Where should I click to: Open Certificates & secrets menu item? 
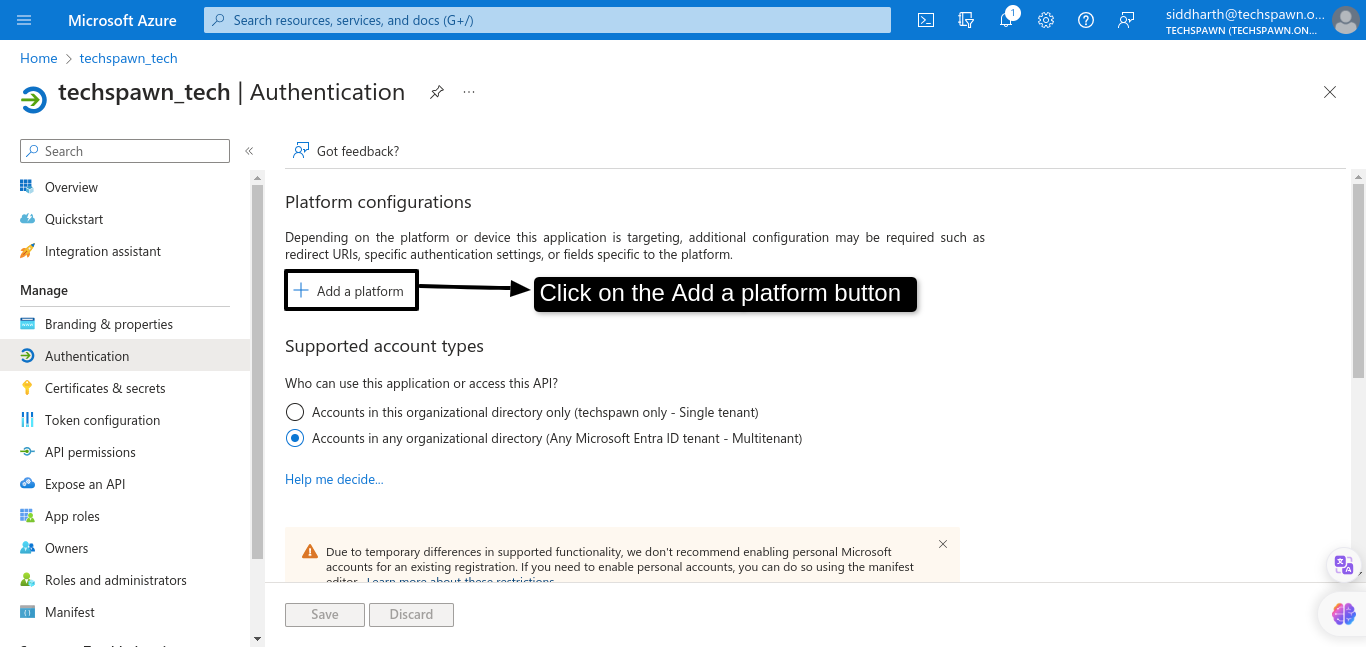click(x=105, y=388)
